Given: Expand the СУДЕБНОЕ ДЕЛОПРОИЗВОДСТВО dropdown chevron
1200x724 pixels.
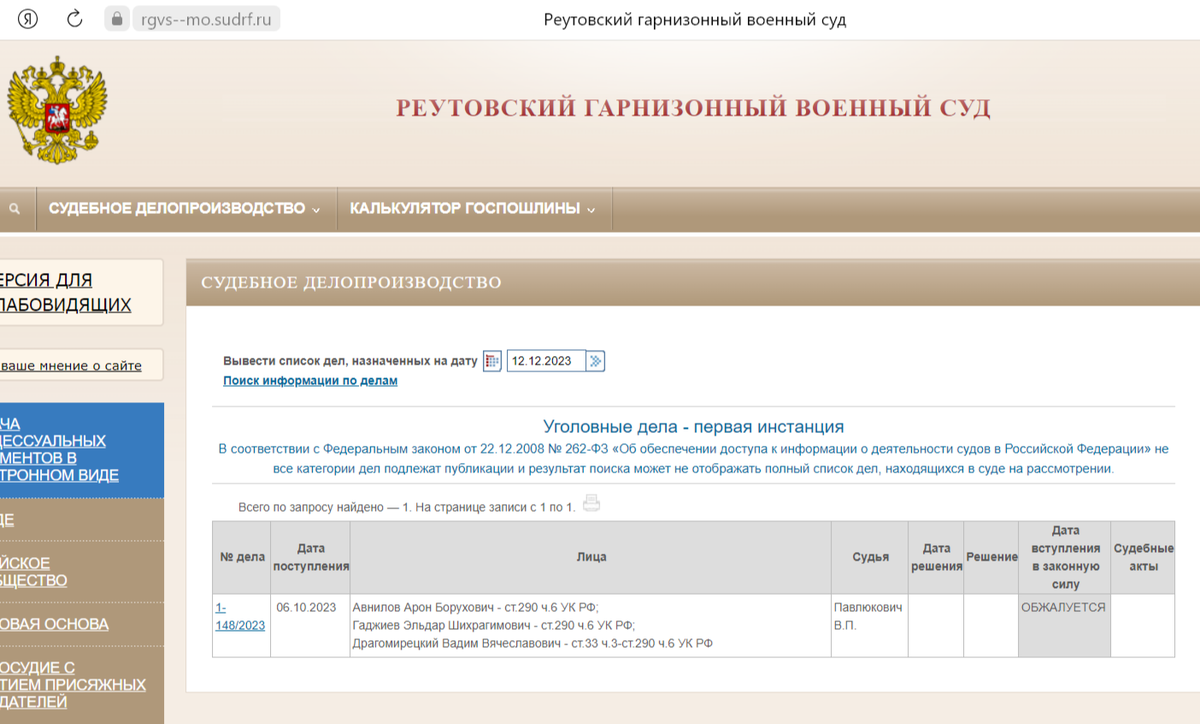Looking at the screenshot, I should [x=318, y=209].
